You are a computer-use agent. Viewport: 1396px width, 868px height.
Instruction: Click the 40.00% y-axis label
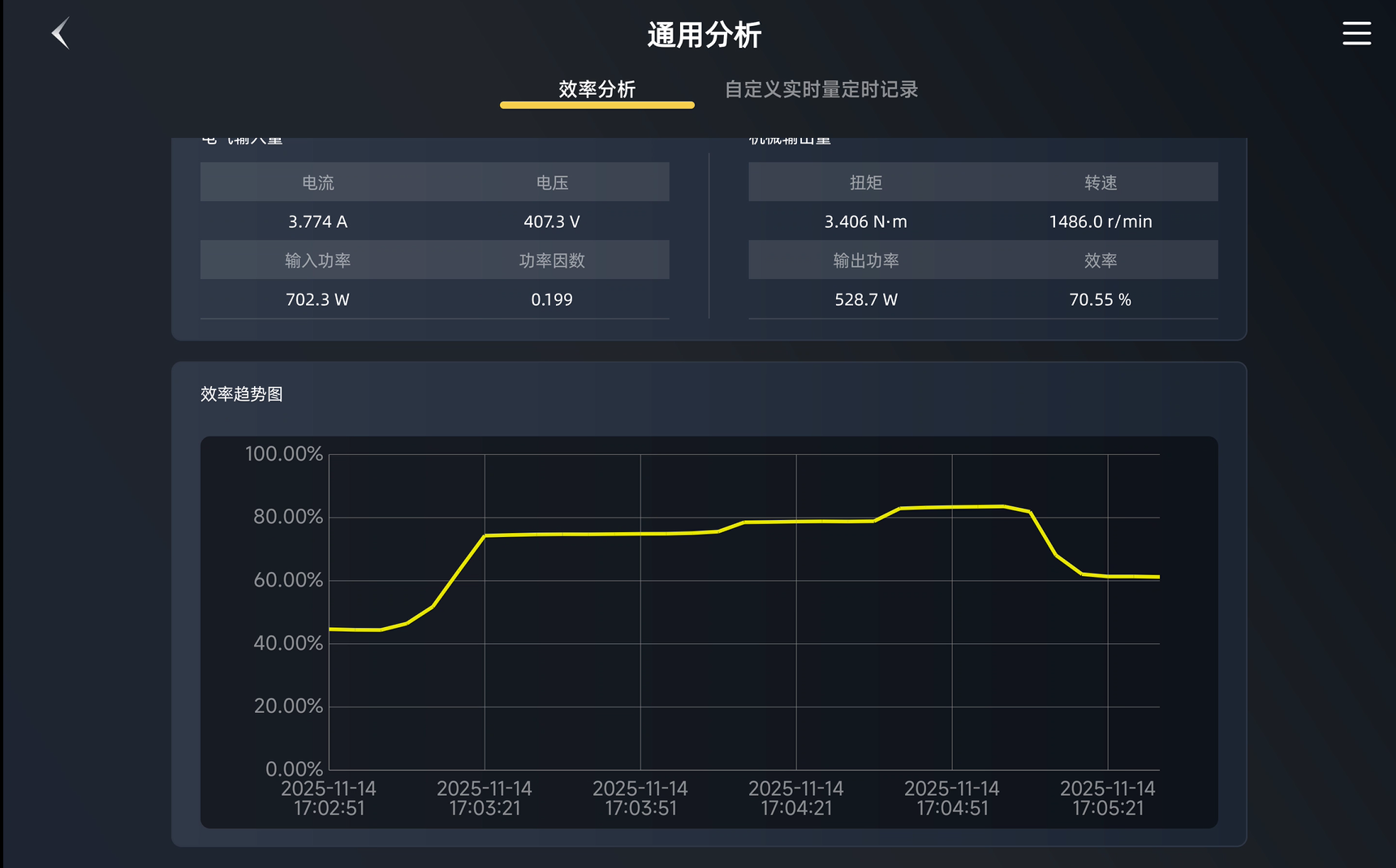(288, 643)
